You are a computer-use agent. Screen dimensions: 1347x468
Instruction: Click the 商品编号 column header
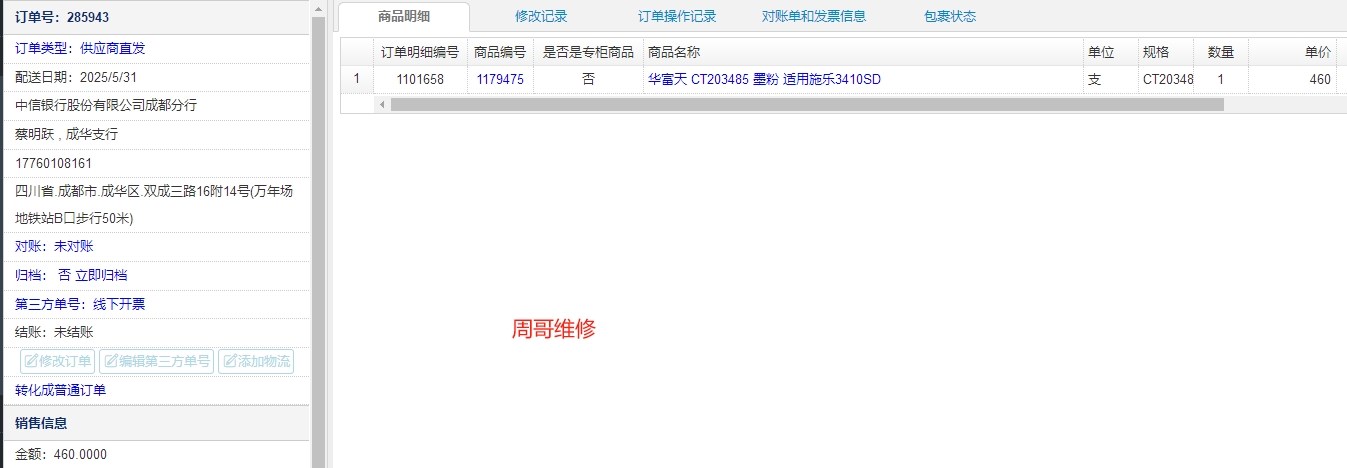click(500, 52)
